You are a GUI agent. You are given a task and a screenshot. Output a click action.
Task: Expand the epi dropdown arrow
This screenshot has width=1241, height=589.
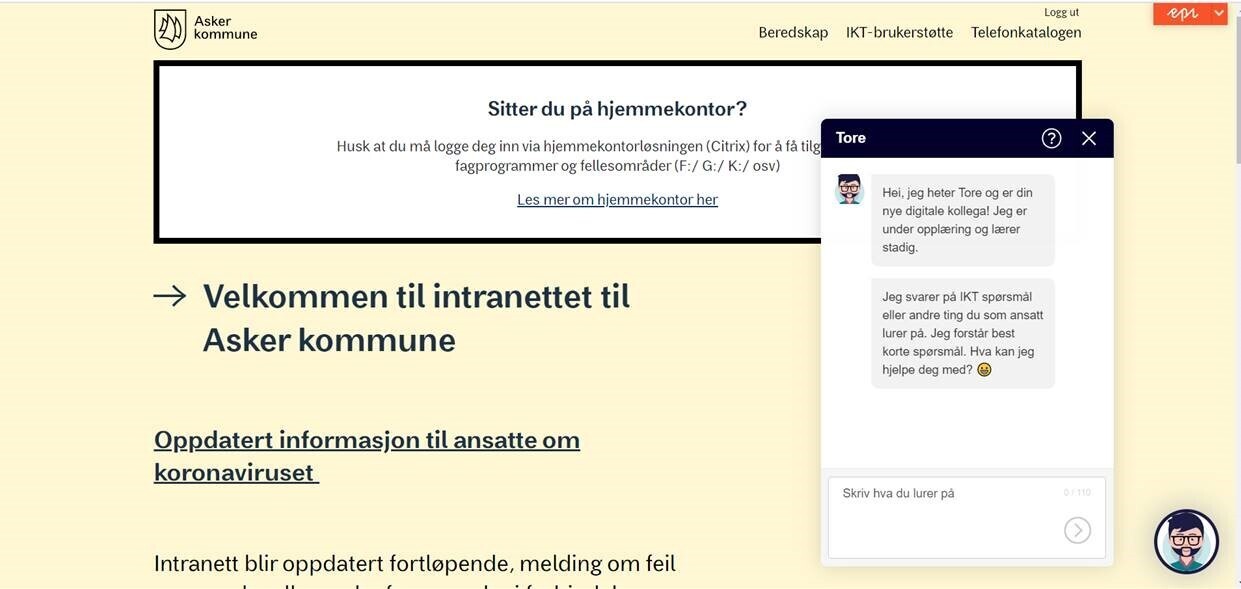click(x=1218, y=14)
